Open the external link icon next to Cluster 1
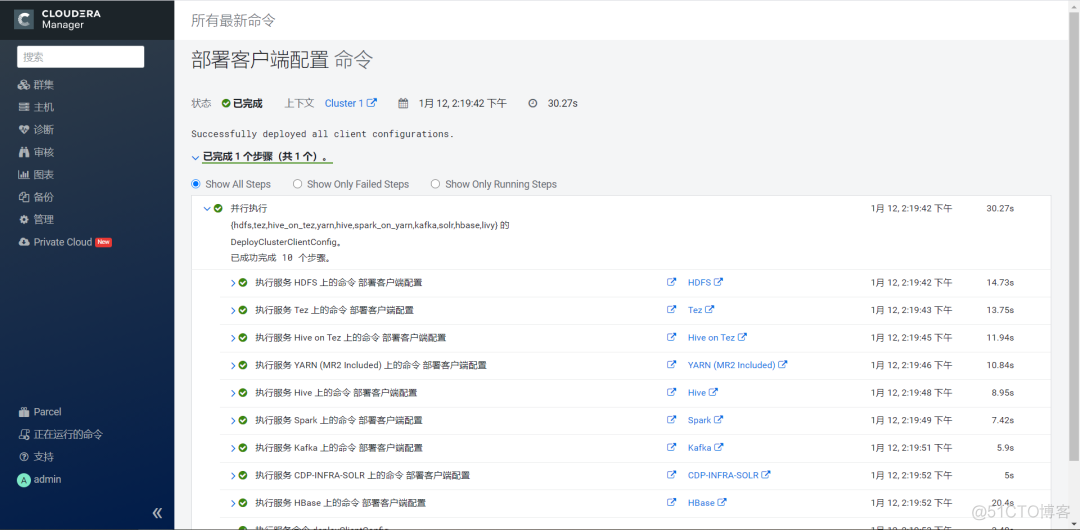 (x=372, y=103)
